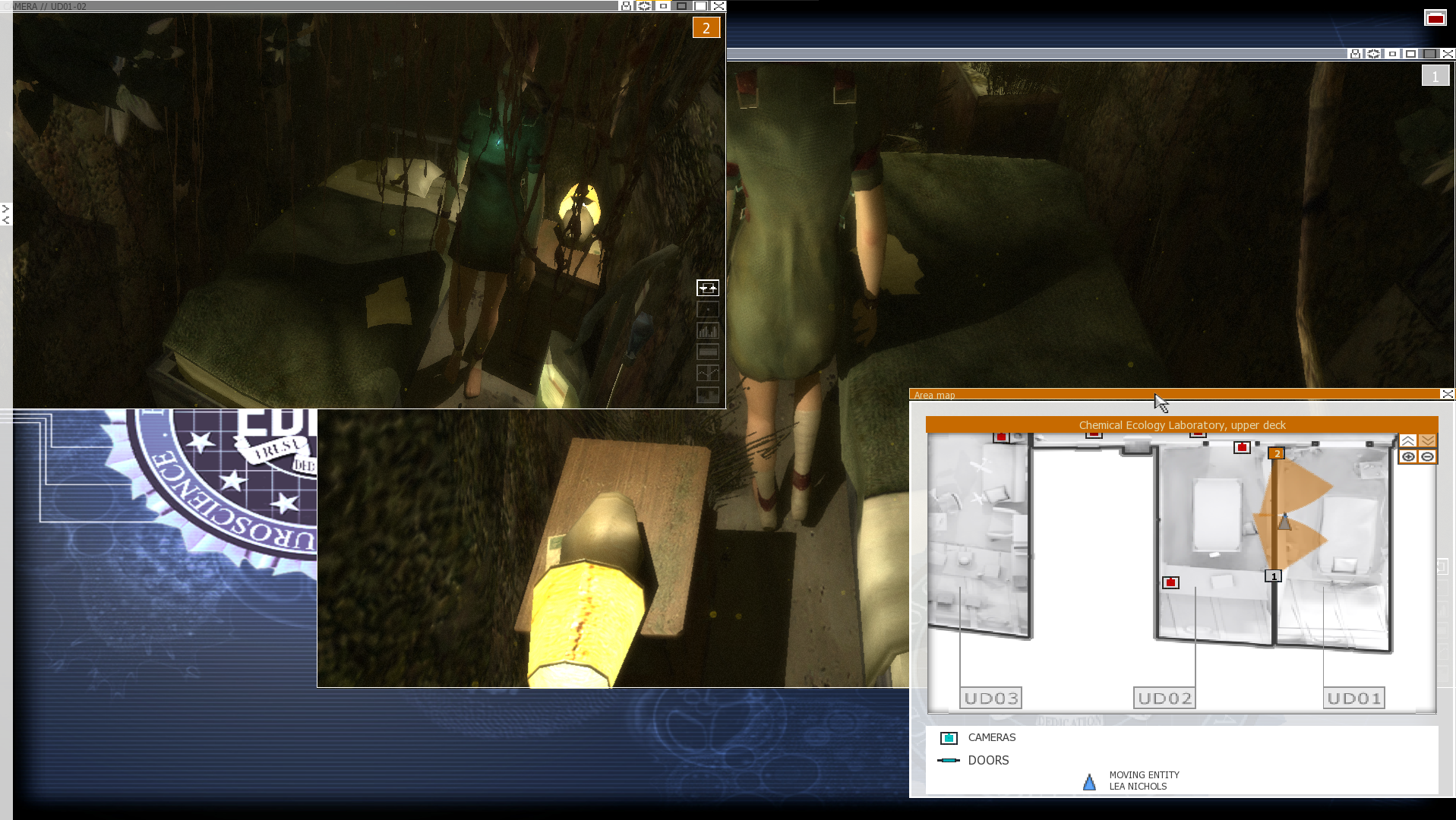Image resolution: width=1456 pixels, height=820 pixels.
Task: Click the lock icon on UD01-02 camera titlebar
Action: coord(626,6)
